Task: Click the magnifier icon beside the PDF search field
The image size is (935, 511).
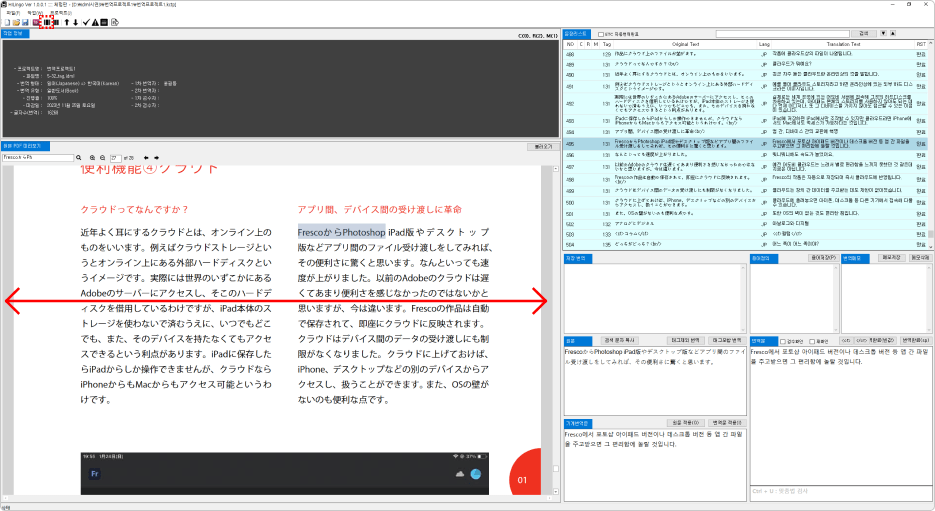Action: tap(78, 158)
